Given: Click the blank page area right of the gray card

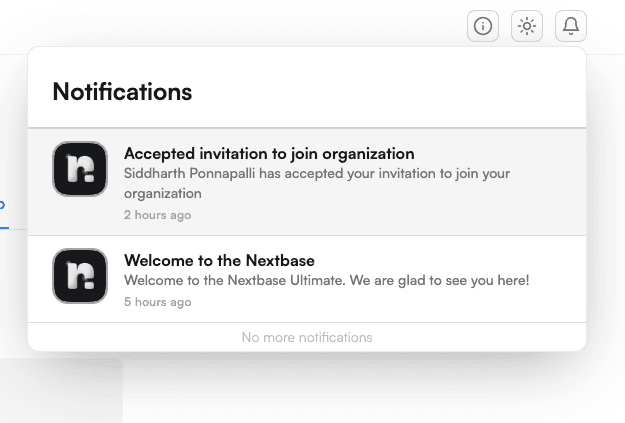Looking at the screenshot, I should click(380, 395).
